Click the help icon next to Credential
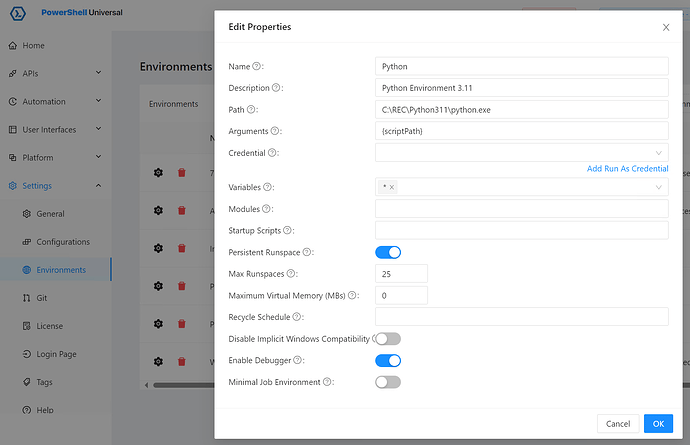 (272, 153)
